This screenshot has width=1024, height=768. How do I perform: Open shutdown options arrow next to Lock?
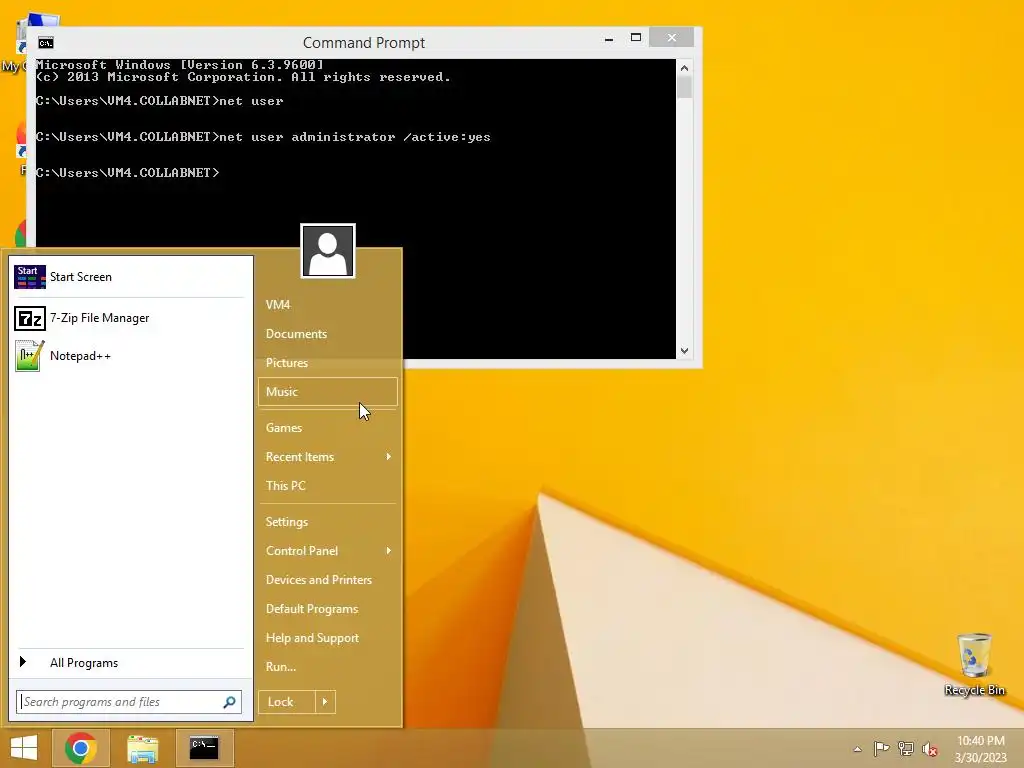point(325,702)
